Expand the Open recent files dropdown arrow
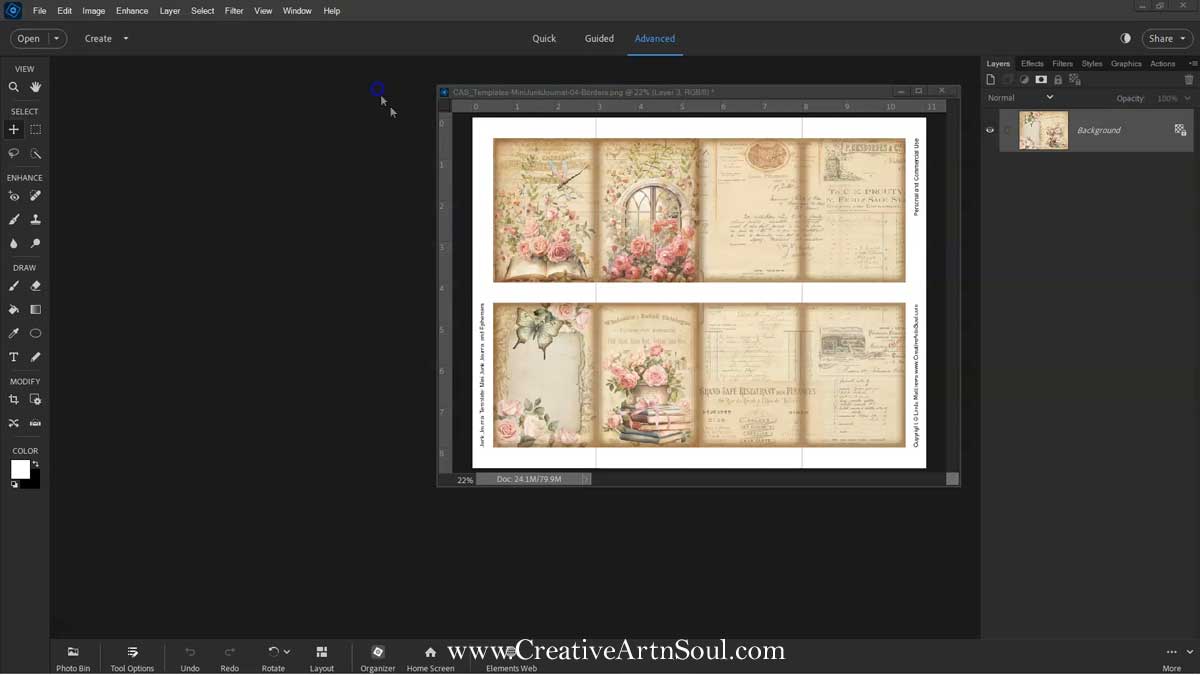The width and height of the screenshot is (1200, 675). pos(56,38)
